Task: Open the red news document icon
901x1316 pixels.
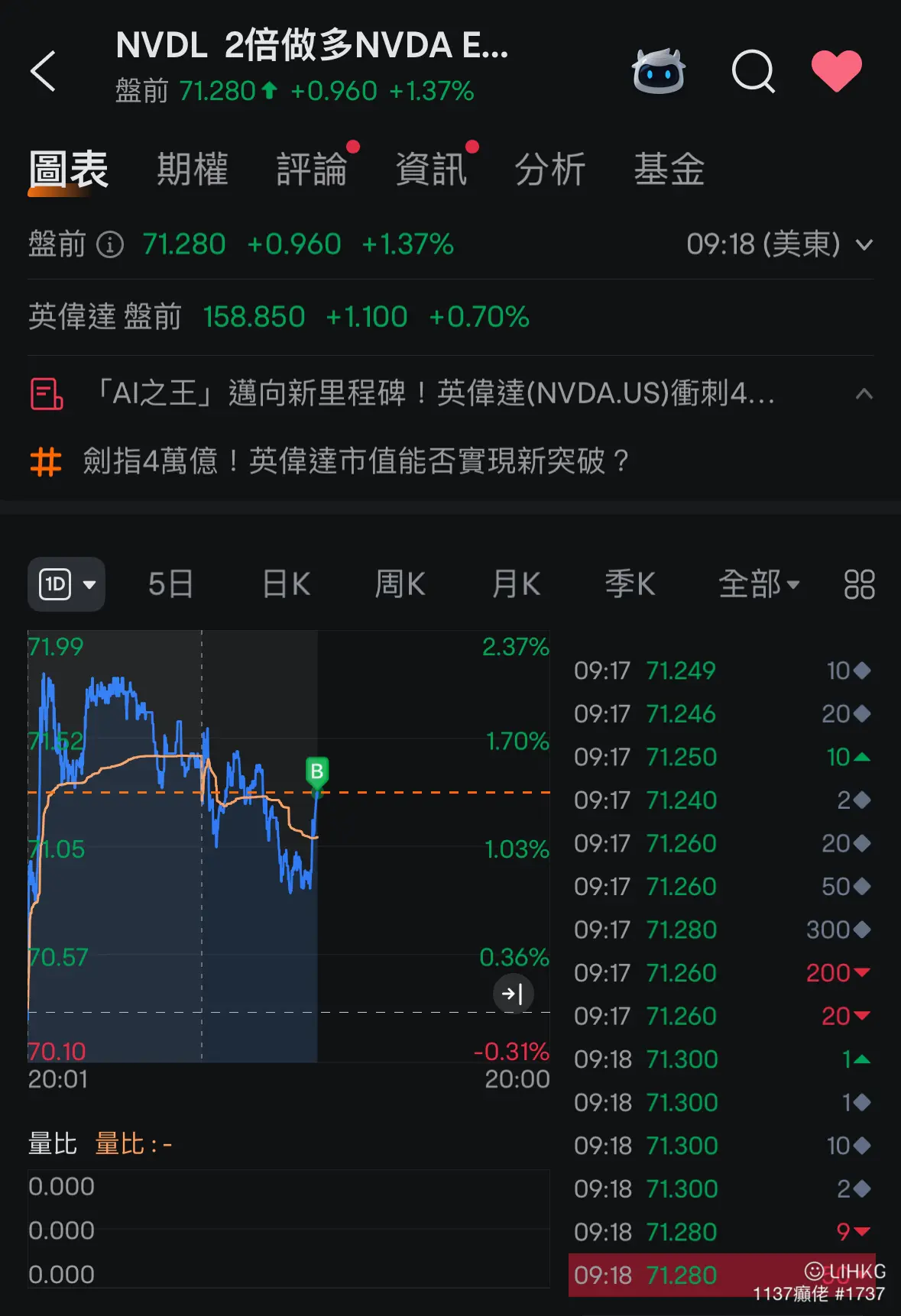Action: pyautogui.click(x=47, y=394)
